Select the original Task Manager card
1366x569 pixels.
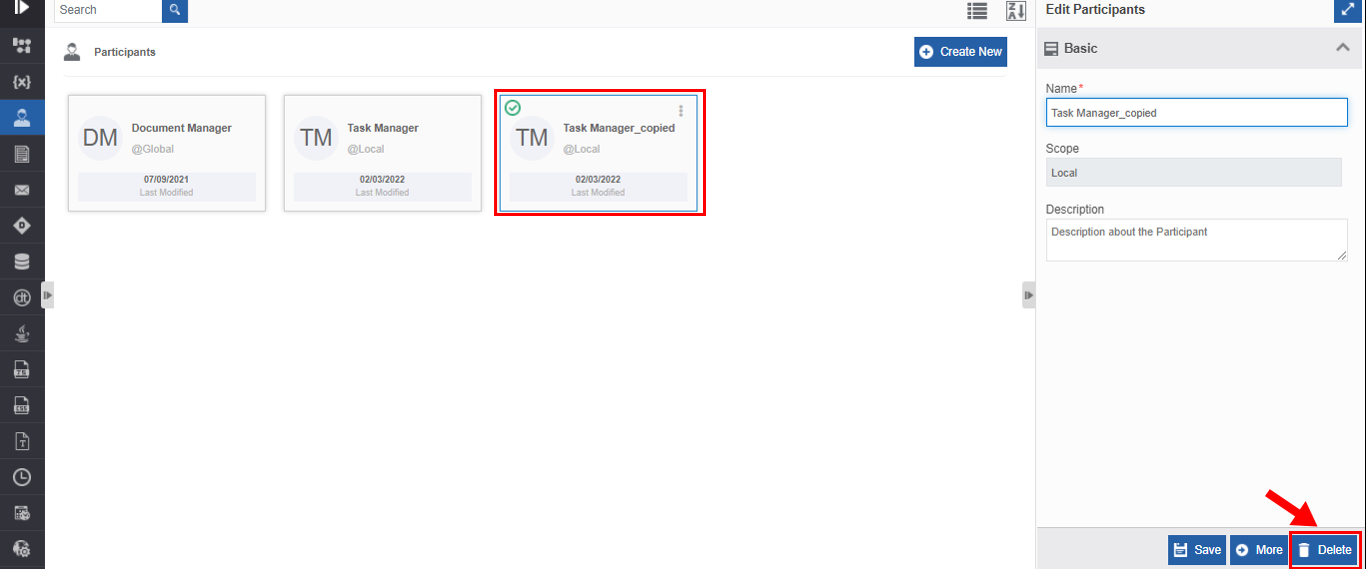click(383, 153)
